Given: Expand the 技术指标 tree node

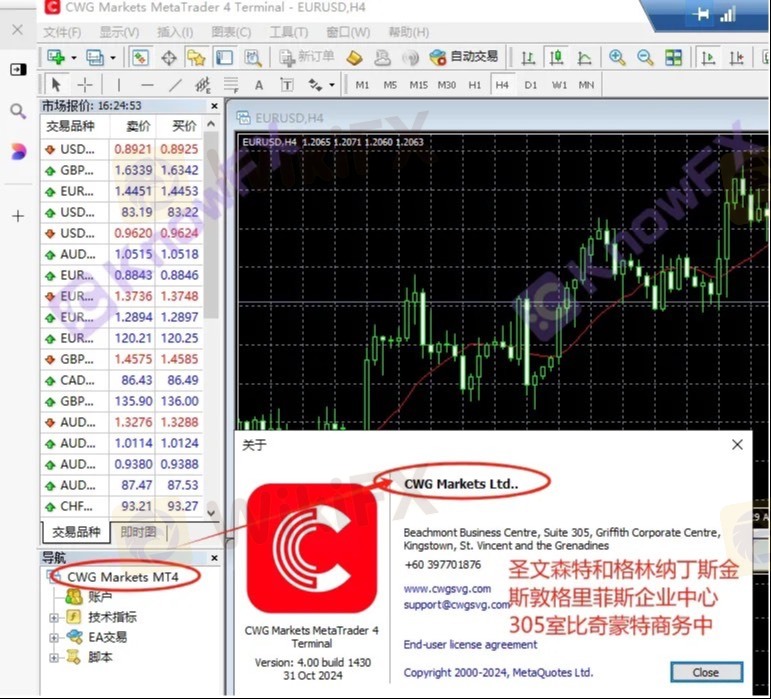Looking at the screenshot, I should [x=54, y=617].
